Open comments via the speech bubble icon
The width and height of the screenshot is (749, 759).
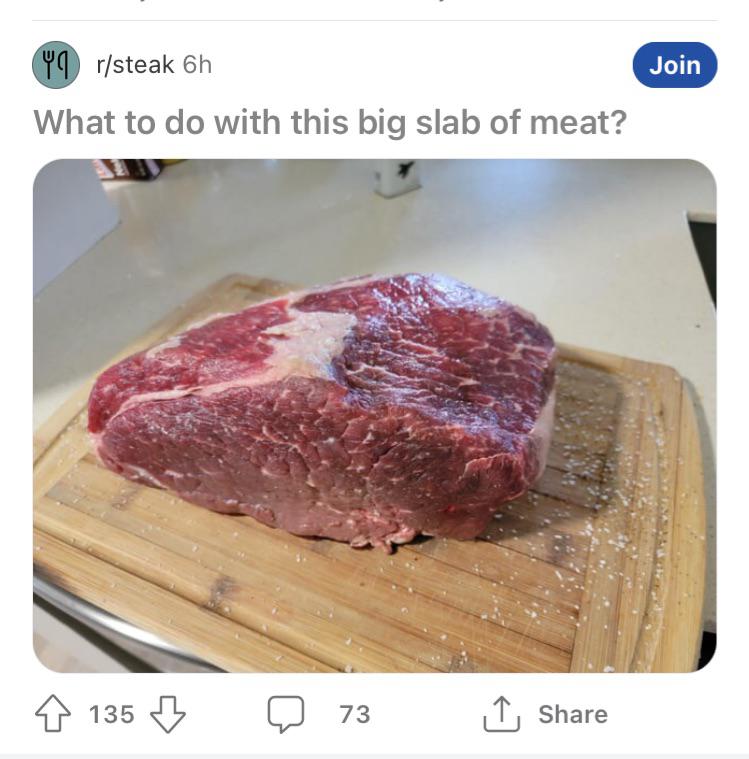[x=285, y=714]
